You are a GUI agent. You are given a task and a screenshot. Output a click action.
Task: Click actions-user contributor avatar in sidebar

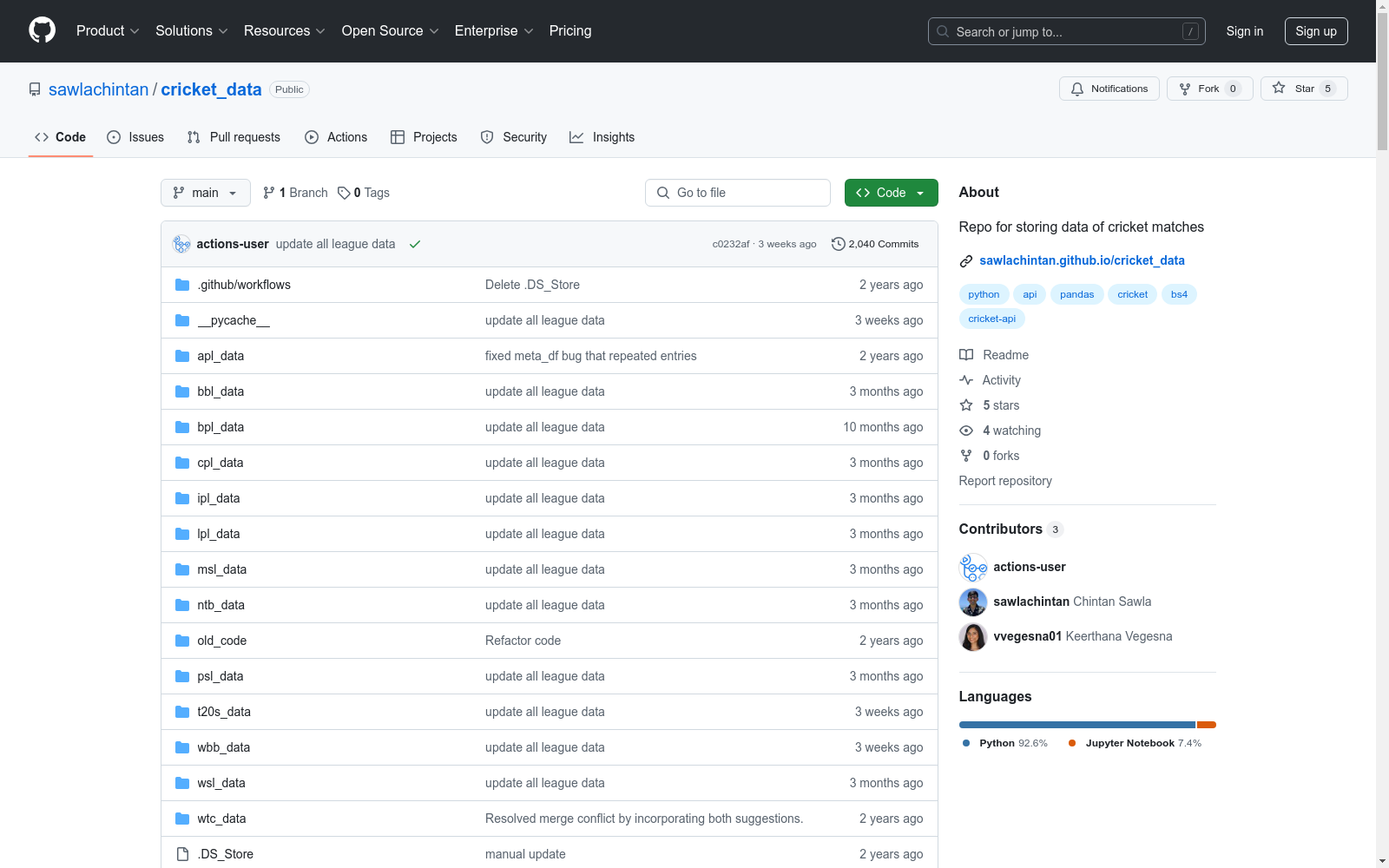(973, 567)
